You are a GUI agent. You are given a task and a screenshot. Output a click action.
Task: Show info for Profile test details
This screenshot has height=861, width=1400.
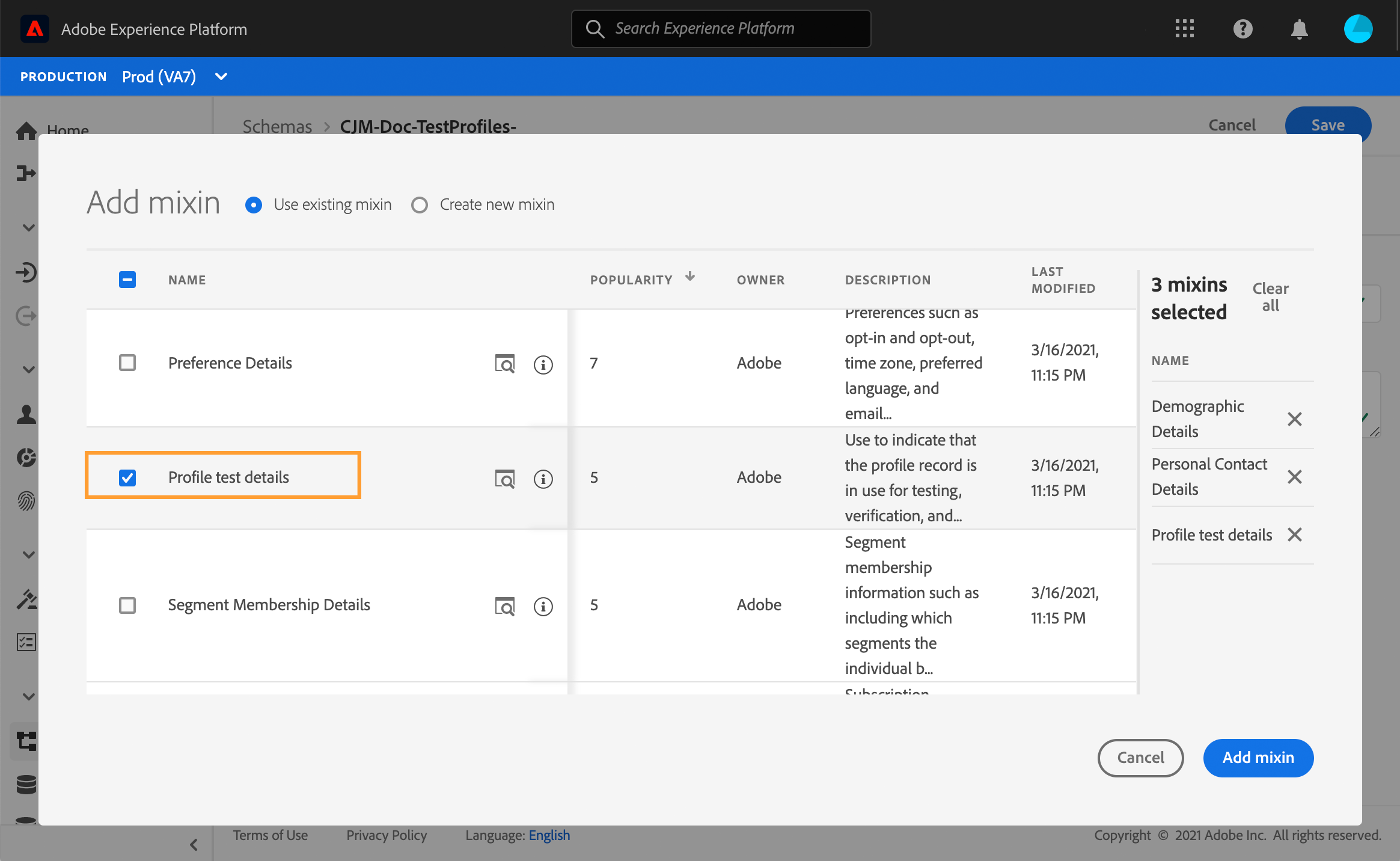tap(543, 479)
